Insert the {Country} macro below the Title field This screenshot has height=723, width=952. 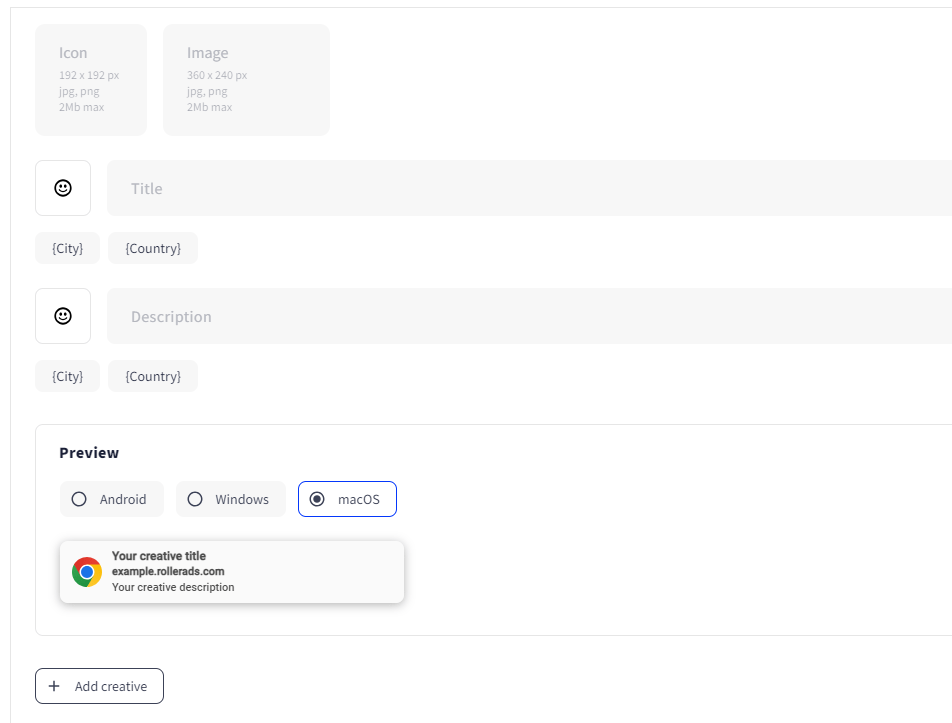click(x=153, y=248)
